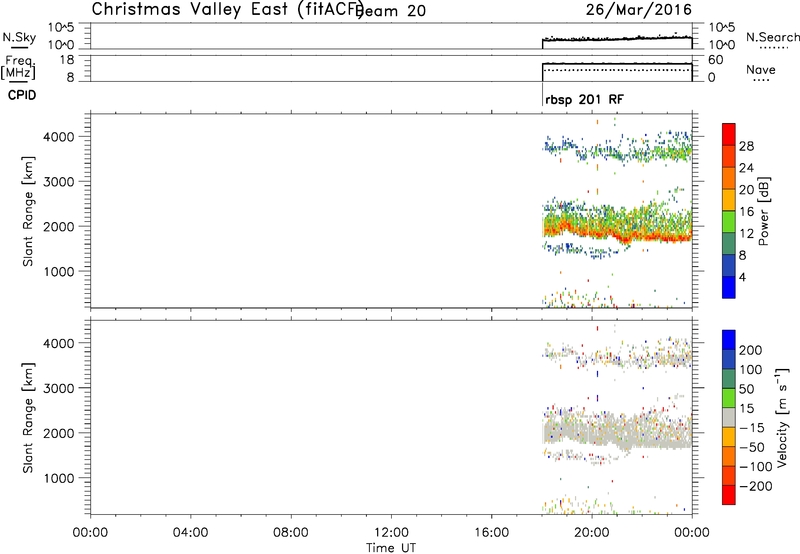
Task: Click 'Slant Range [km]' label of velocity panel
Action: pos(28,418)
